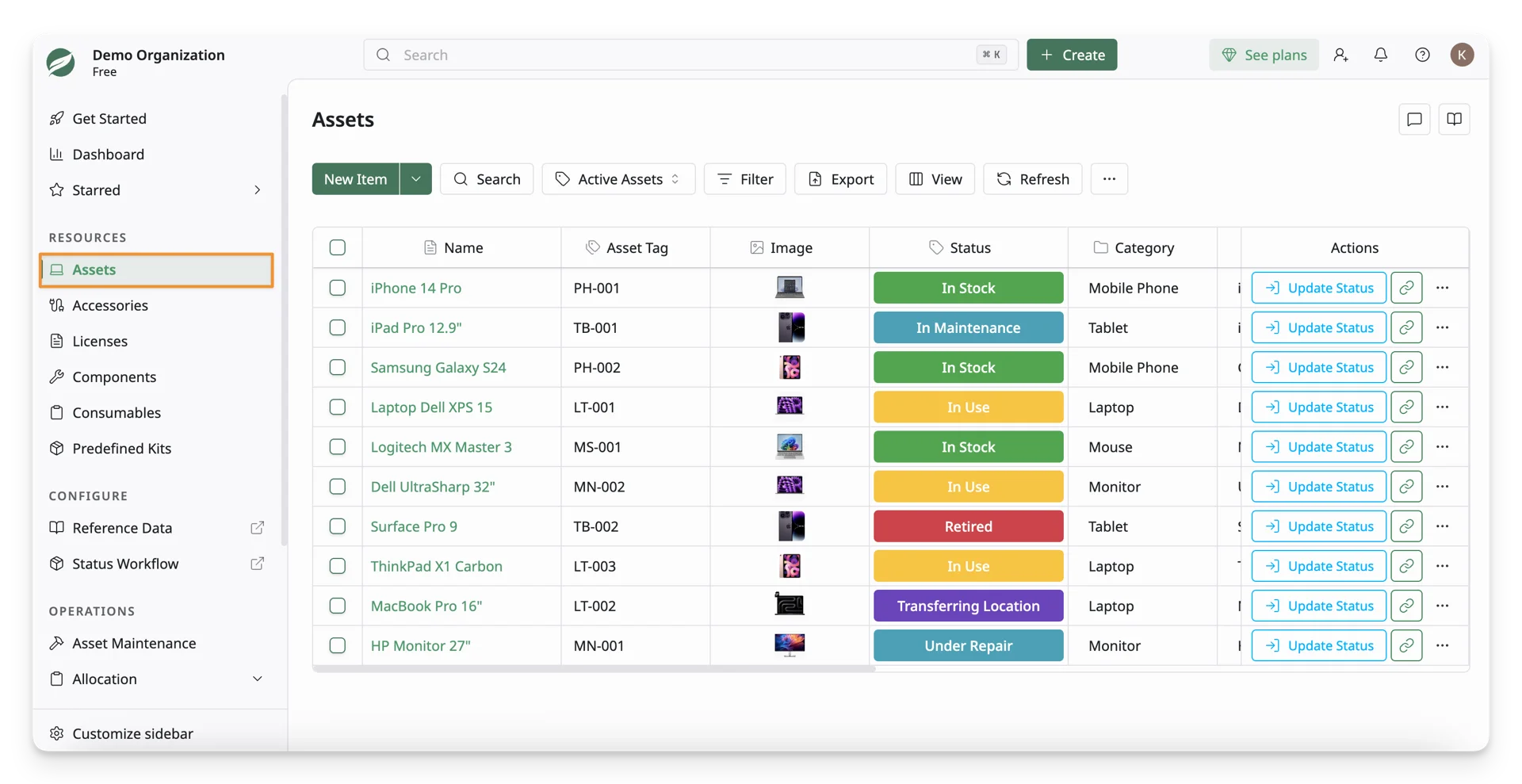The width and height of the screenshot is (1522, 784).
Task: Open more actions for MacBook Pro 16"
Action: pos(1442,606)
